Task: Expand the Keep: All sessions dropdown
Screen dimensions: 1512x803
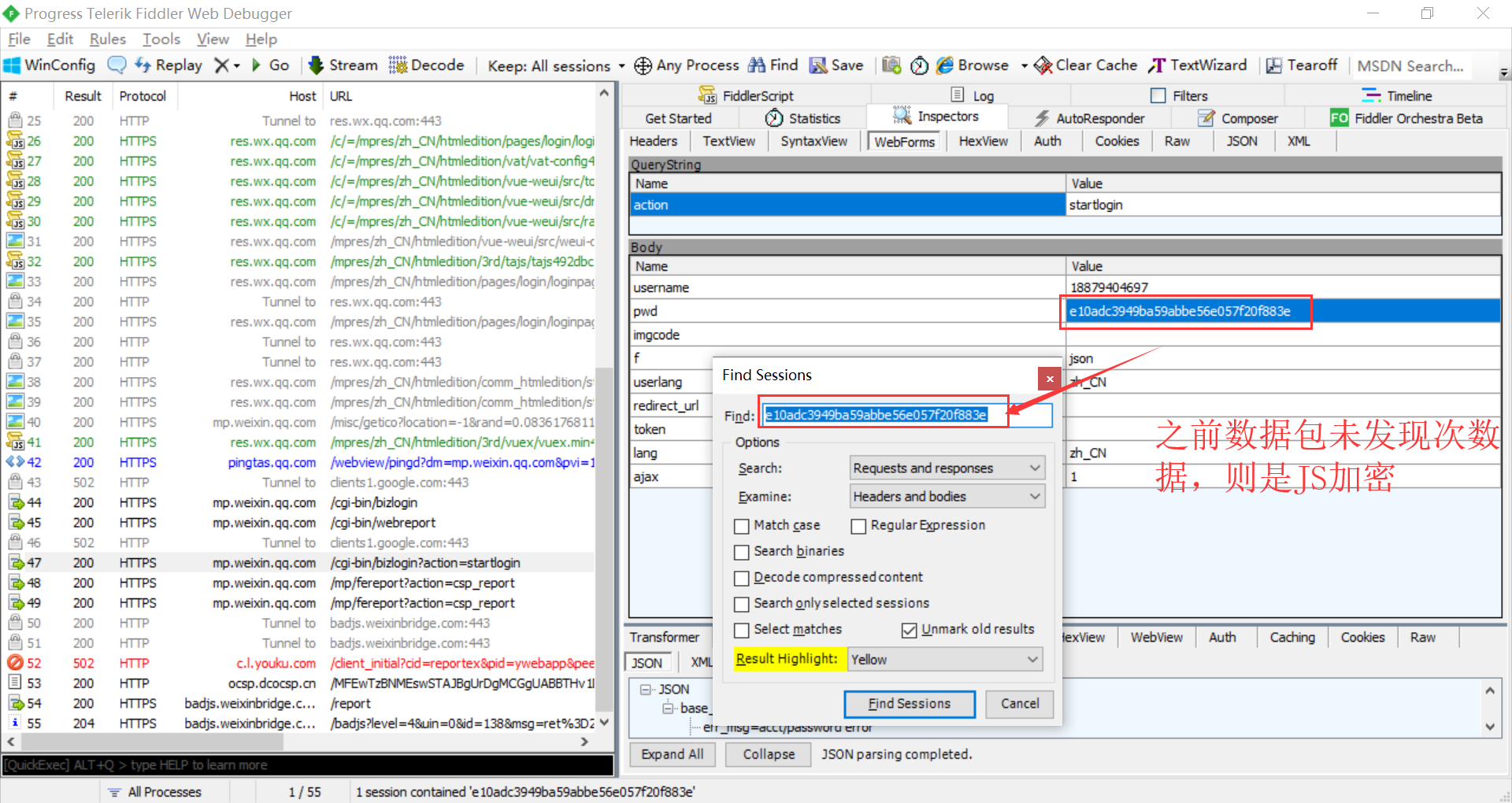Action: point(621,66)
